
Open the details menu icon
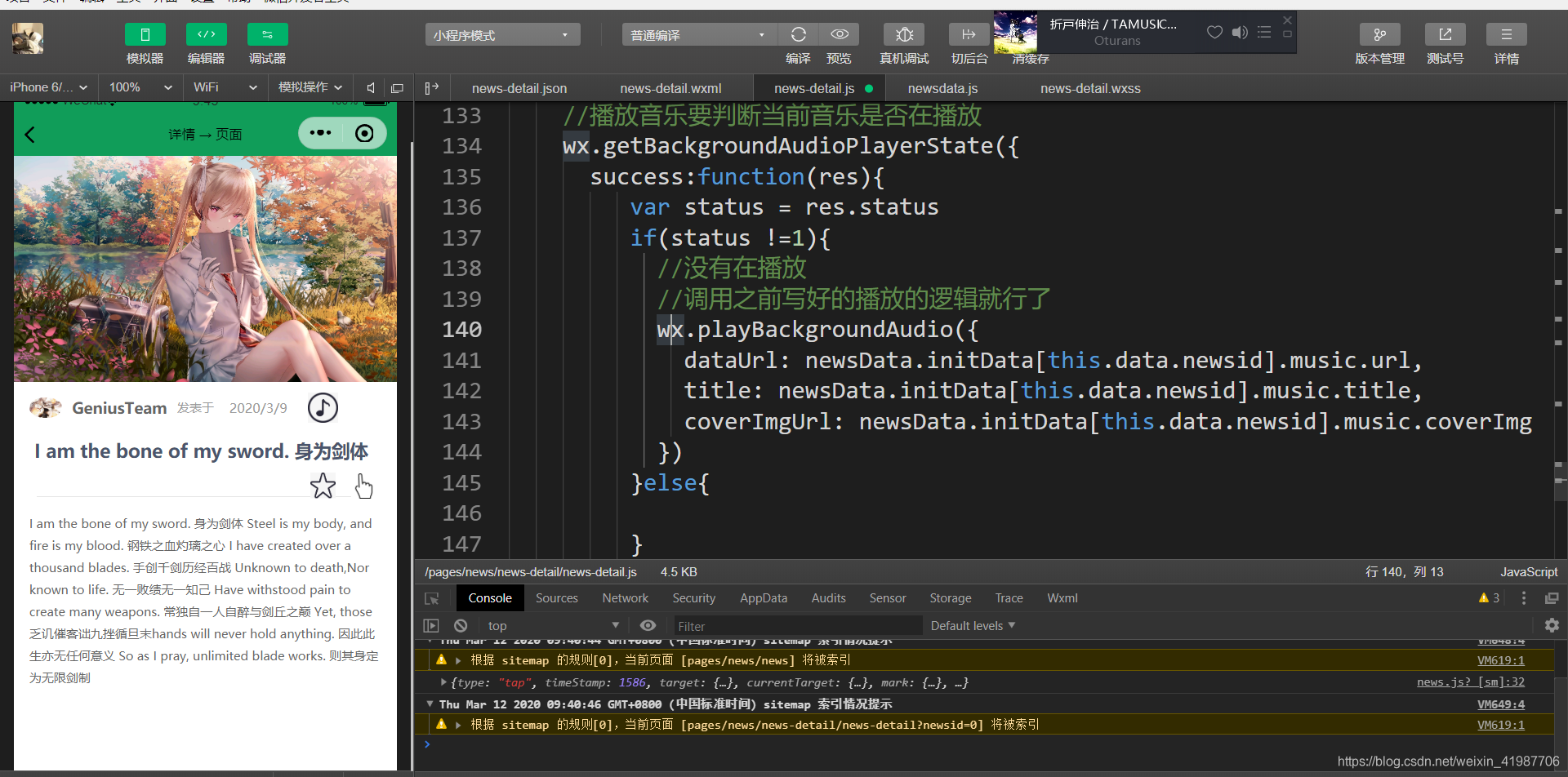[x=1507, y=34]
